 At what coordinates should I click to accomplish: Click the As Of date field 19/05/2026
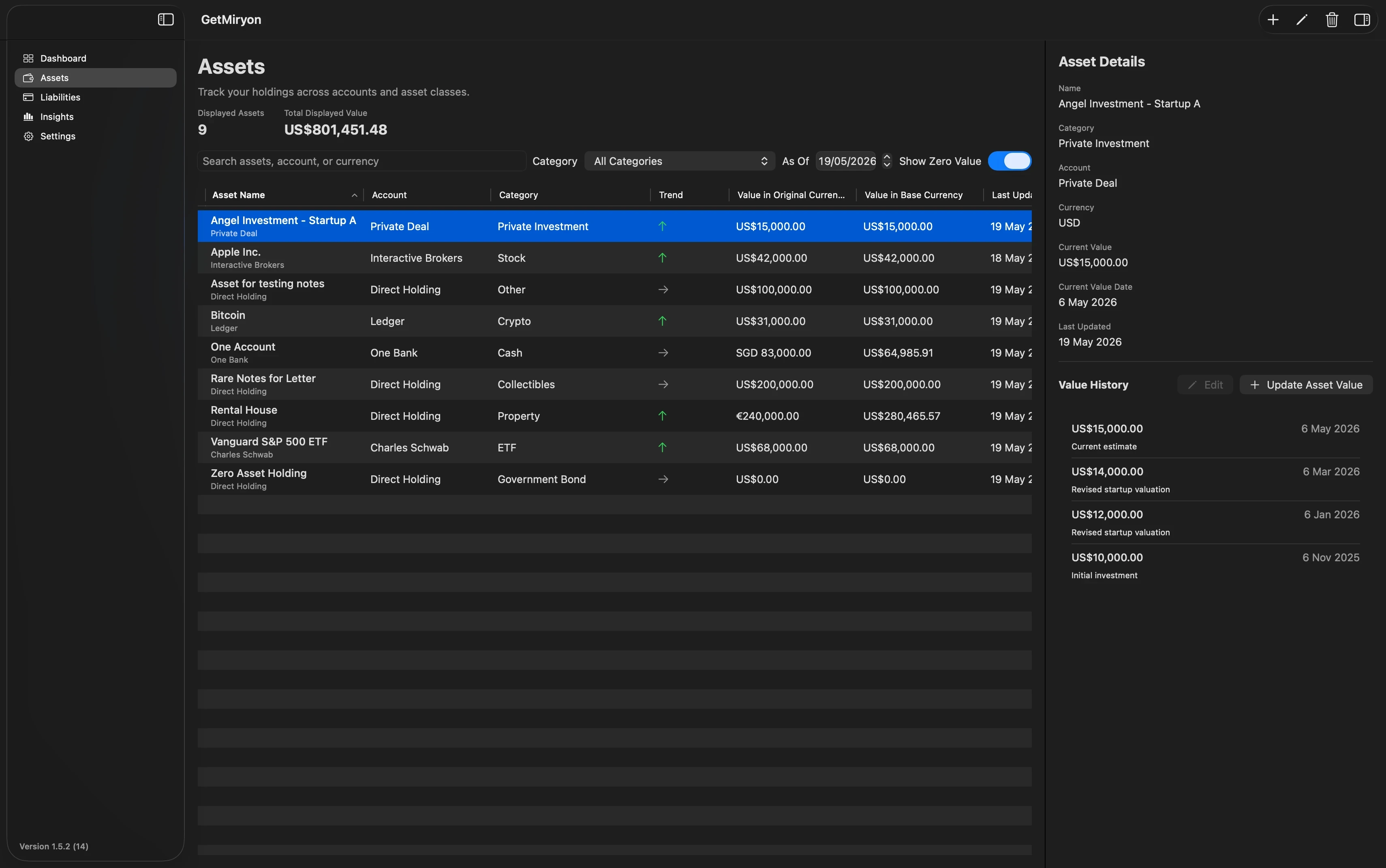point(846,161)
